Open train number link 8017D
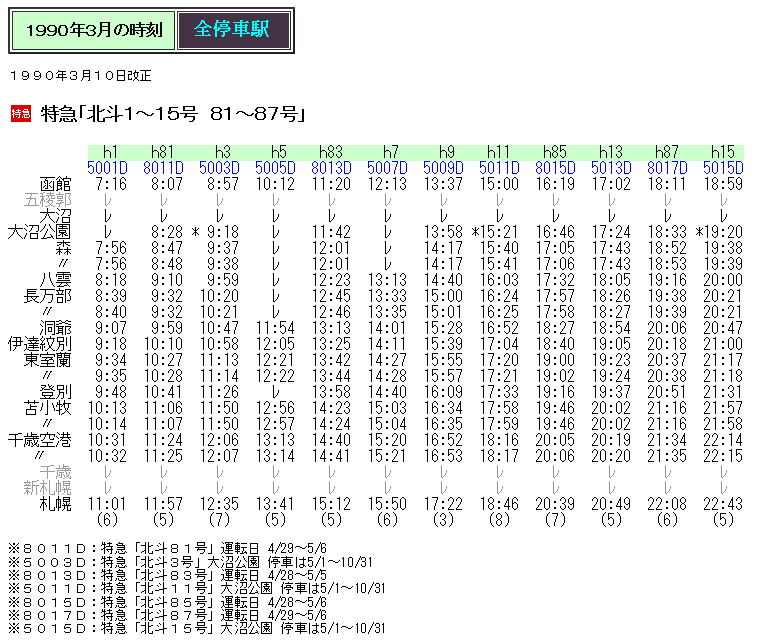Viewport: 760px width, 641px height. (x=667, y=168)
